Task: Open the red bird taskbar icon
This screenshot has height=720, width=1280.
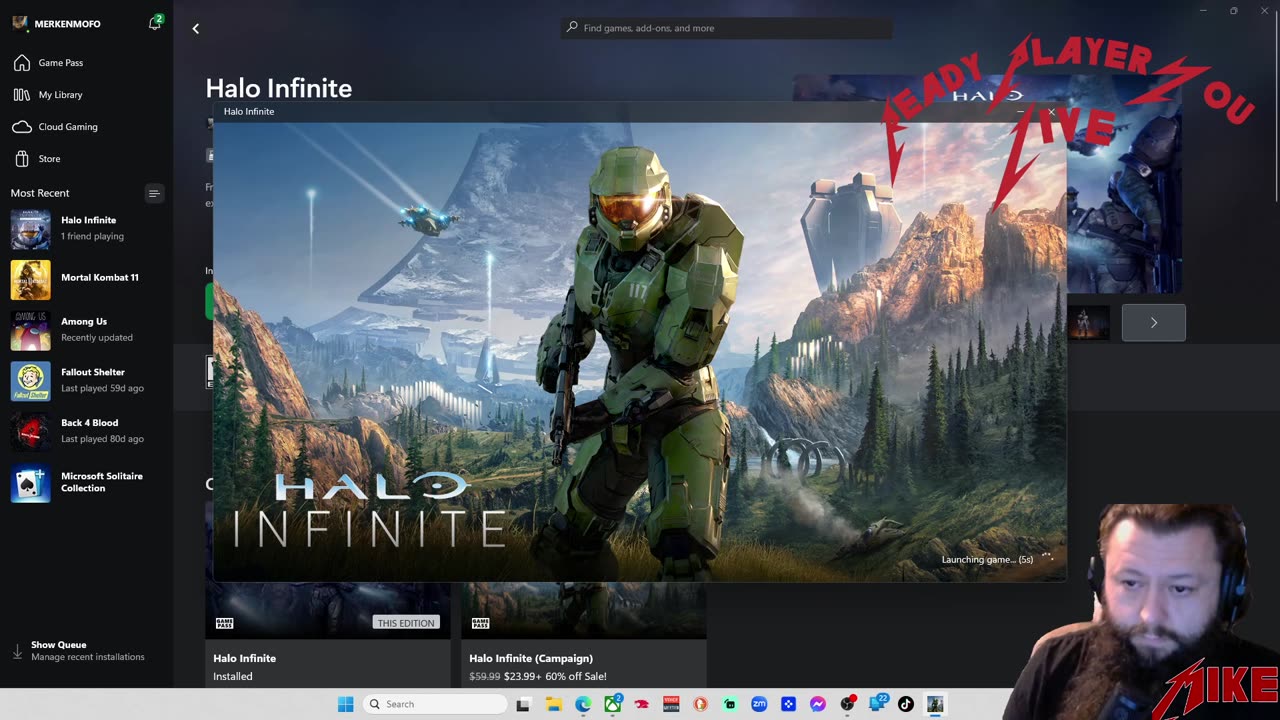Action: pos(642,704)
